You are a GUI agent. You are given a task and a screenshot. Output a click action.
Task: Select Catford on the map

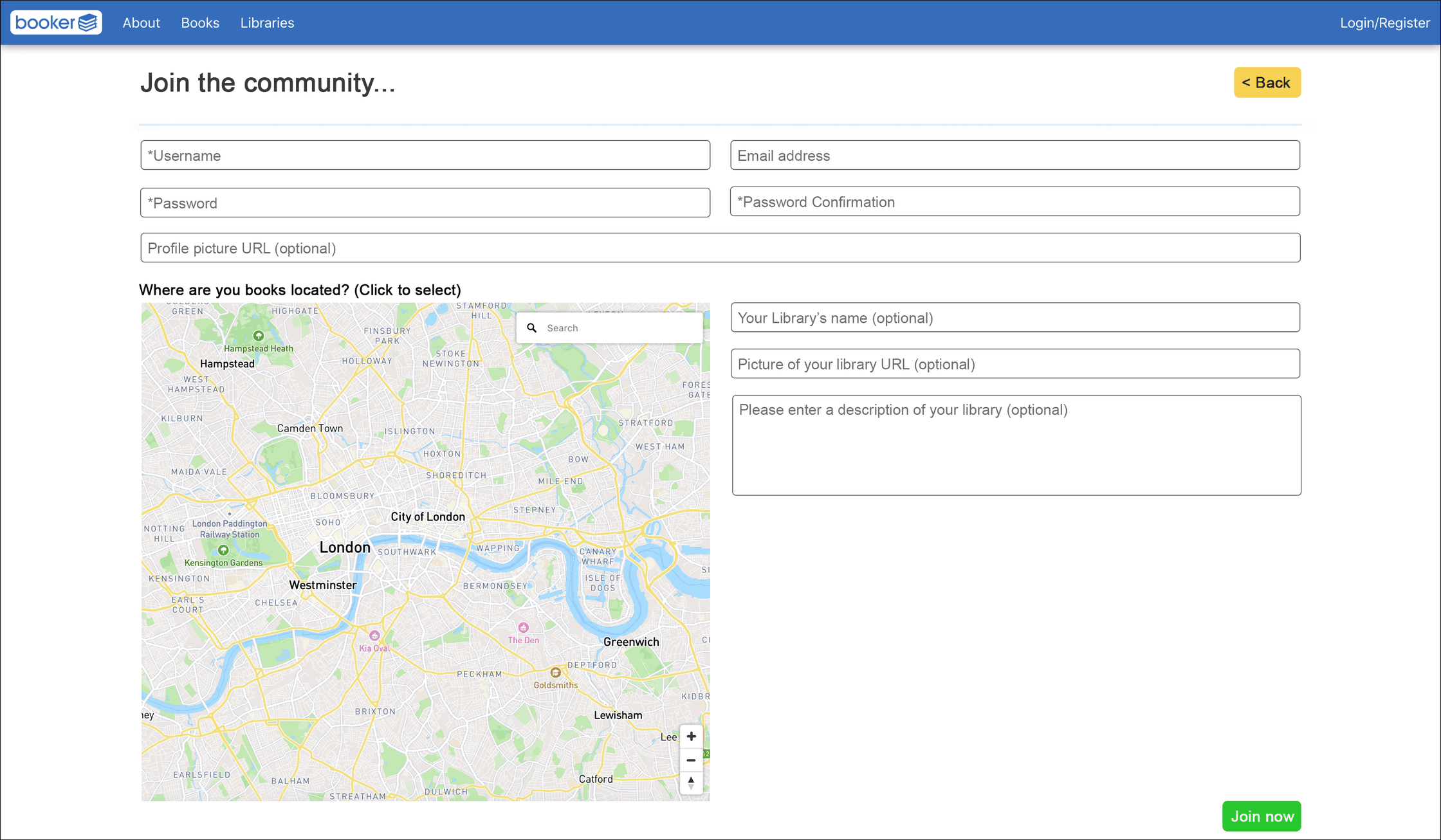pyautogui.click(x=596, y=780)
